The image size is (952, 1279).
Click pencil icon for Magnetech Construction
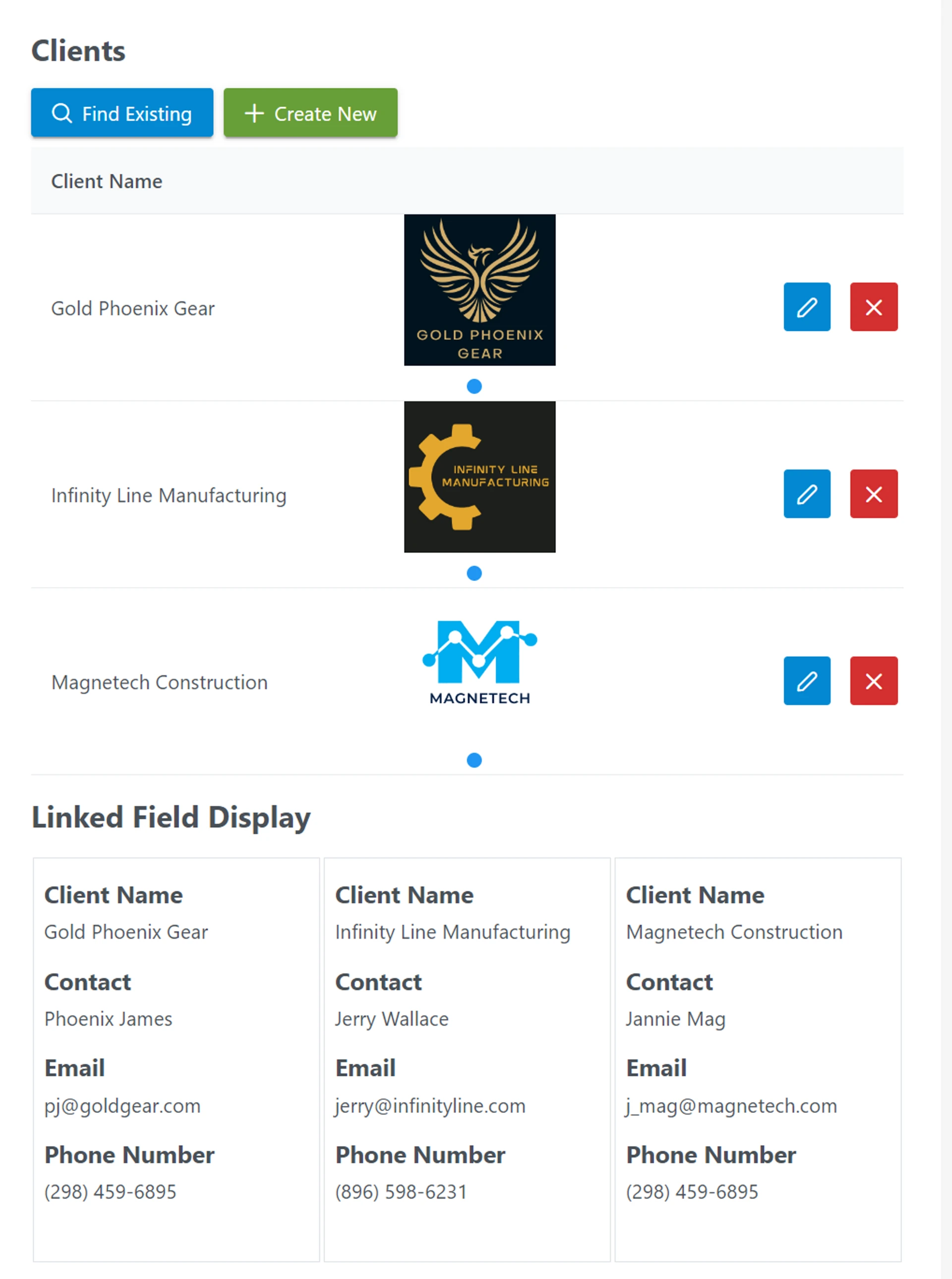(x=806, y=681)
